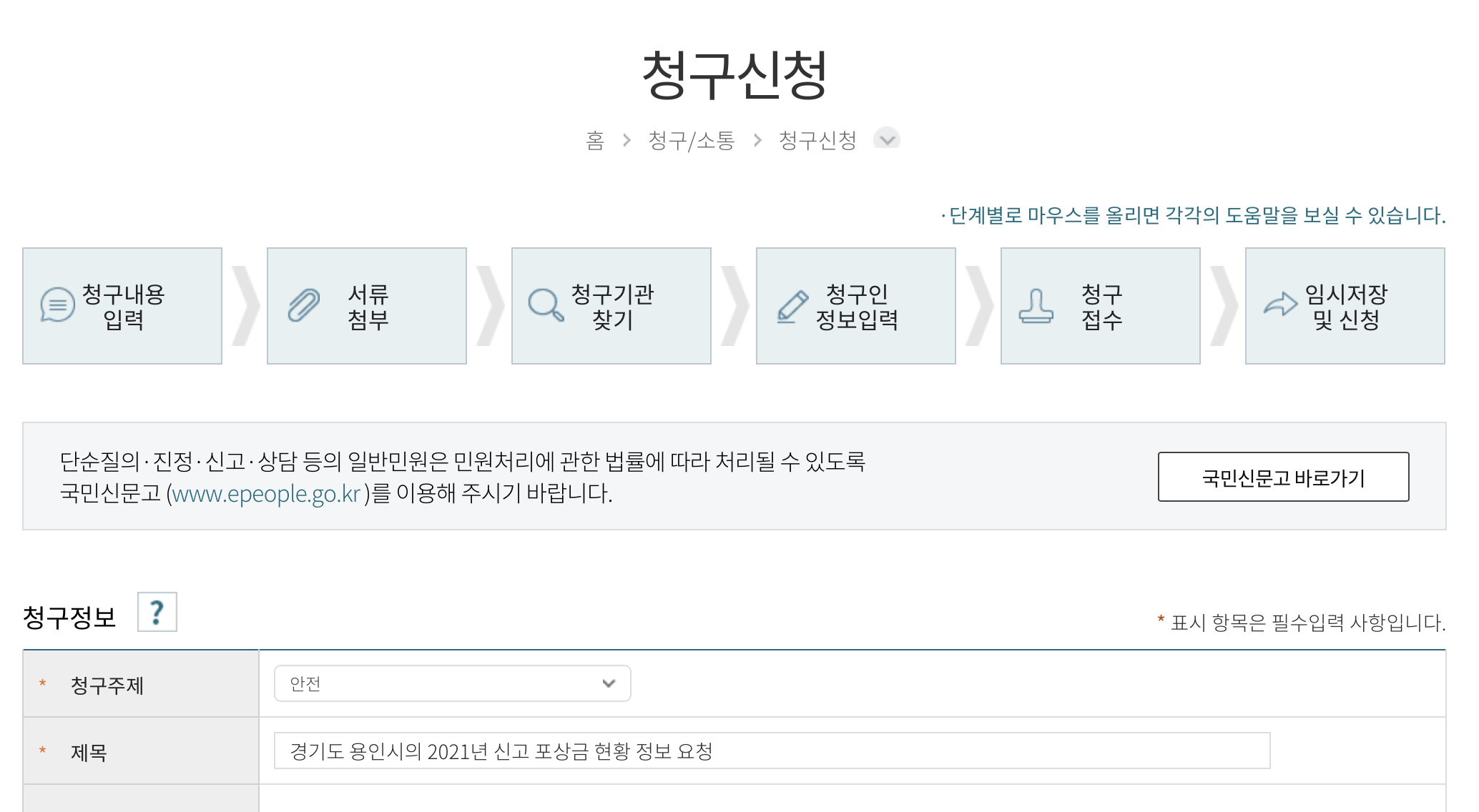Select the 임시저장 및 신청 step label

[1346, 307]
